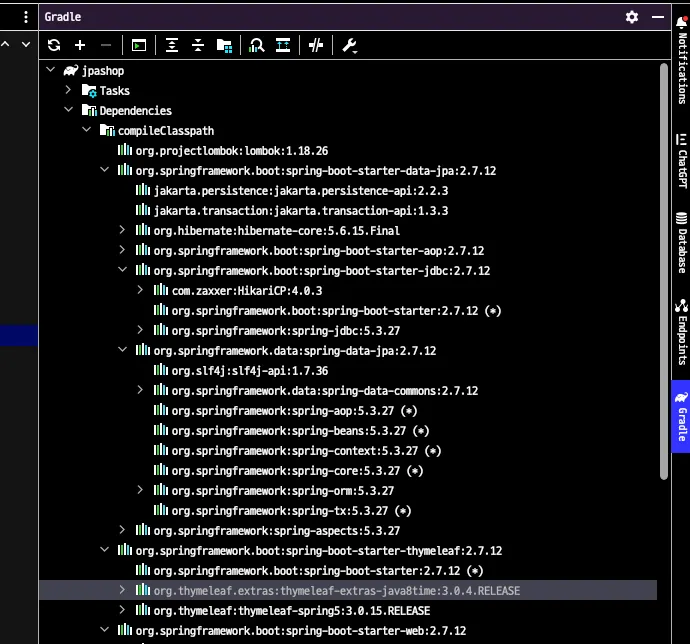Click the Expand All toolbar icon
Viewport: 690px width, 644px height.
pos(172,45)
